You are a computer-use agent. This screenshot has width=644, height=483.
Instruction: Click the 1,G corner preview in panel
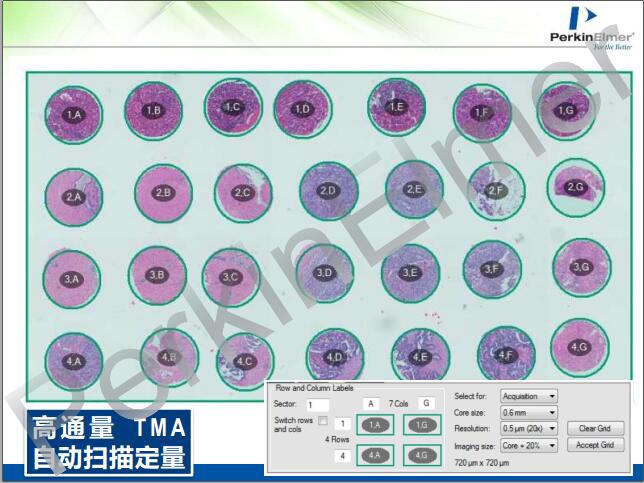pyautogui.click(x=423, y=425)
